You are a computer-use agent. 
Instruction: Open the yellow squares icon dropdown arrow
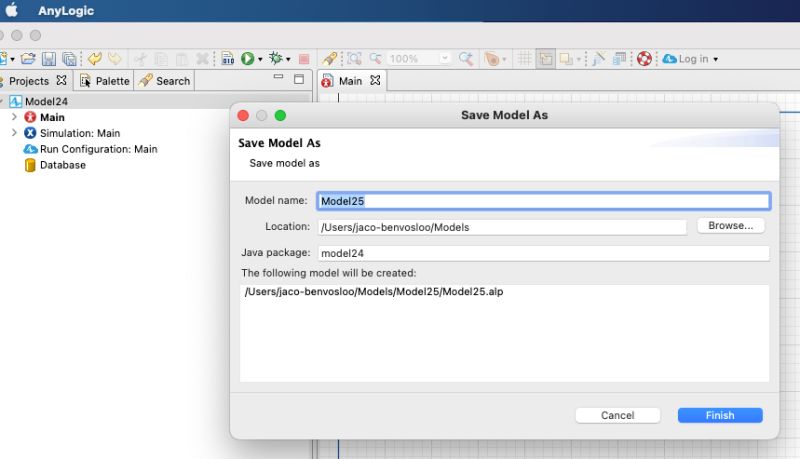[579, 59]
